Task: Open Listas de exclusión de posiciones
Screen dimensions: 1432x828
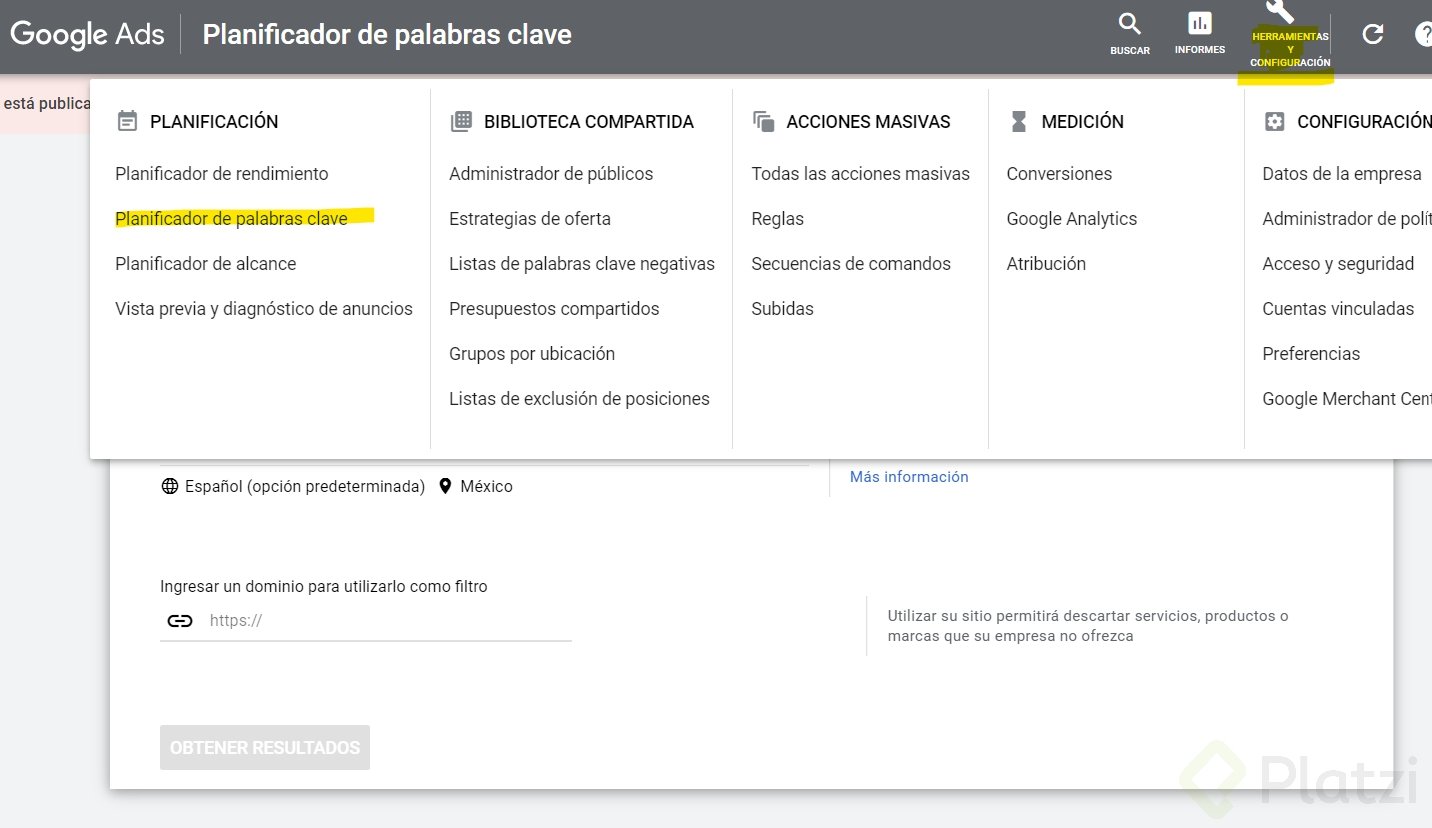Action: [x=579, y=399]
